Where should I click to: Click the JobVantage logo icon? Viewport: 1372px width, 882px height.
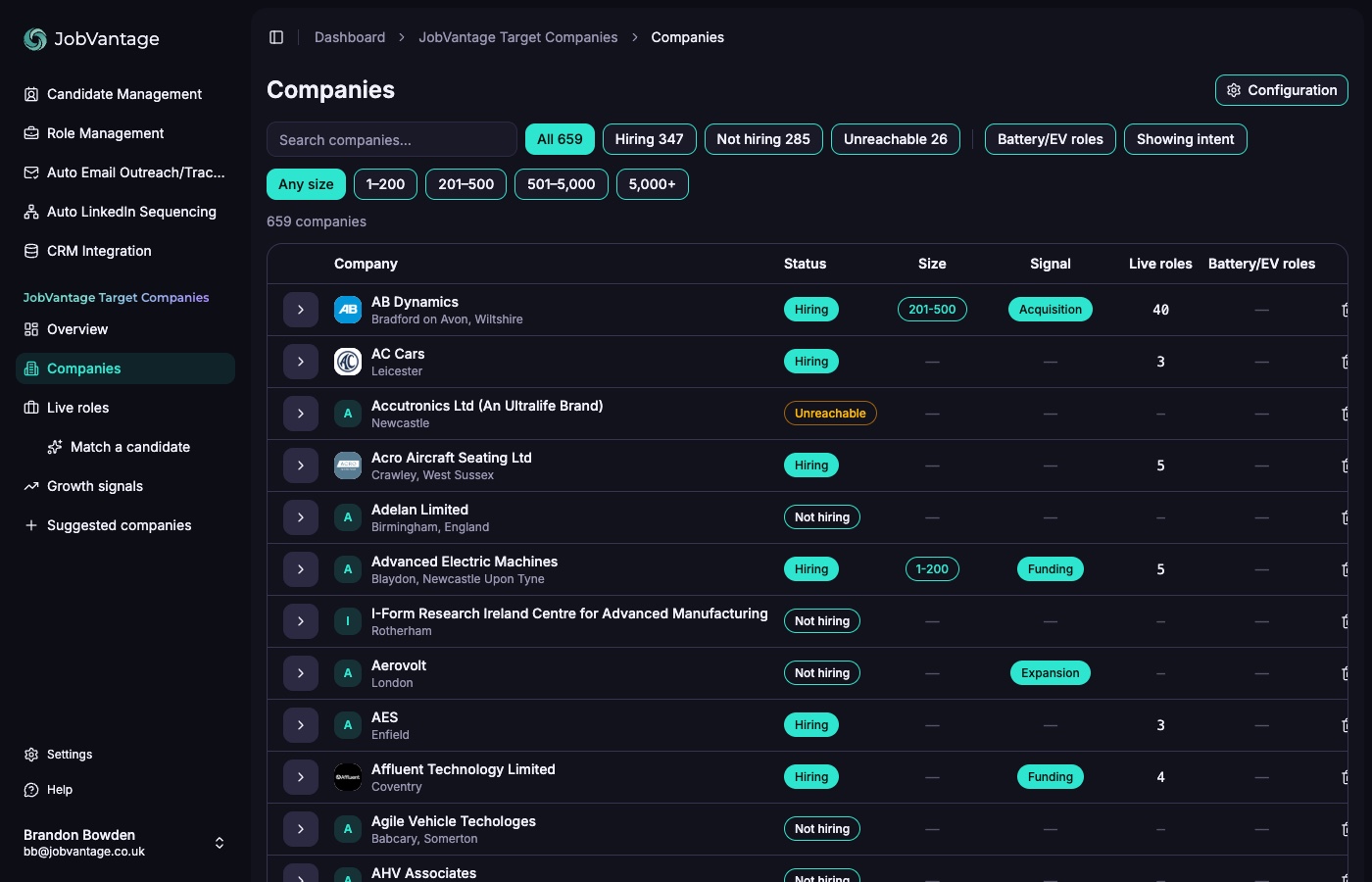pos(35,38)
